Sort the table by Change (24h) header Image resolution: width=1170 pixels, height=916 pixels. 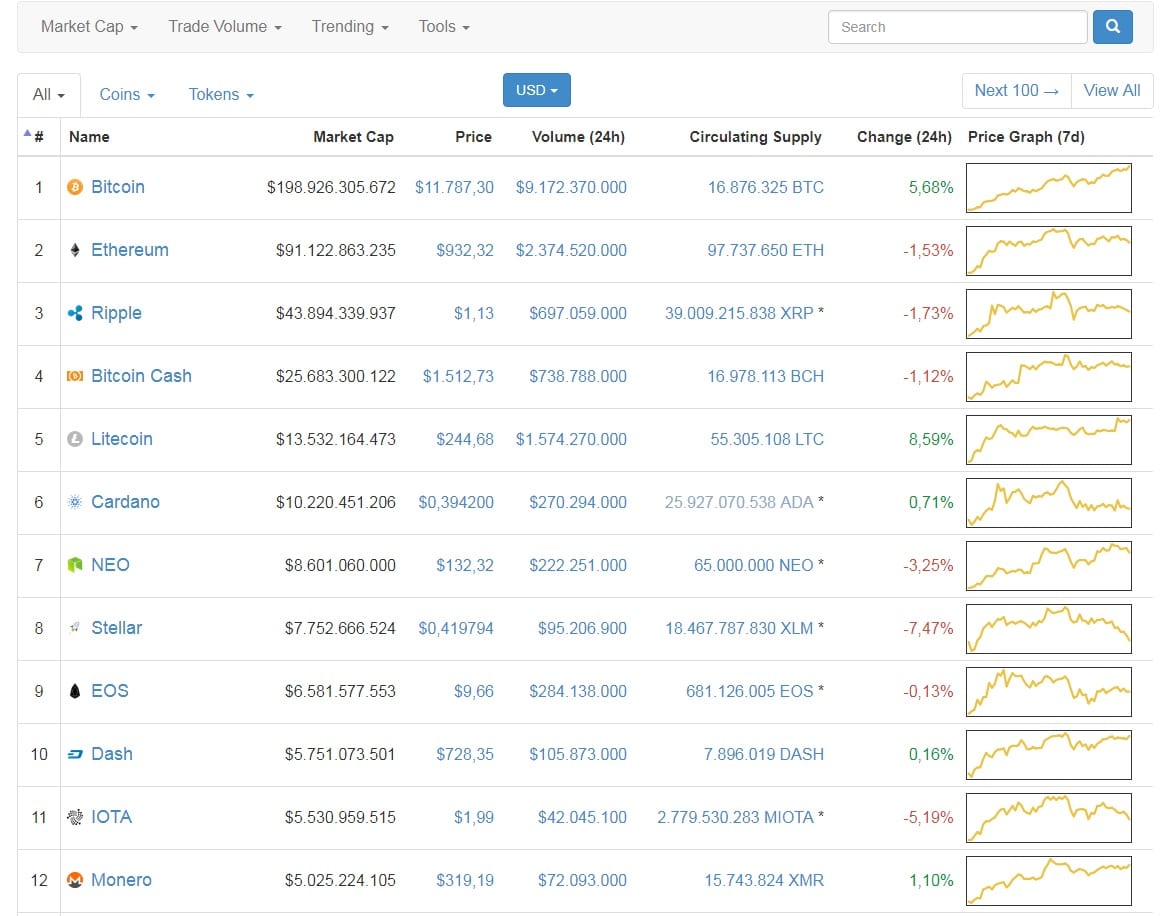click(x=904, y=137)
